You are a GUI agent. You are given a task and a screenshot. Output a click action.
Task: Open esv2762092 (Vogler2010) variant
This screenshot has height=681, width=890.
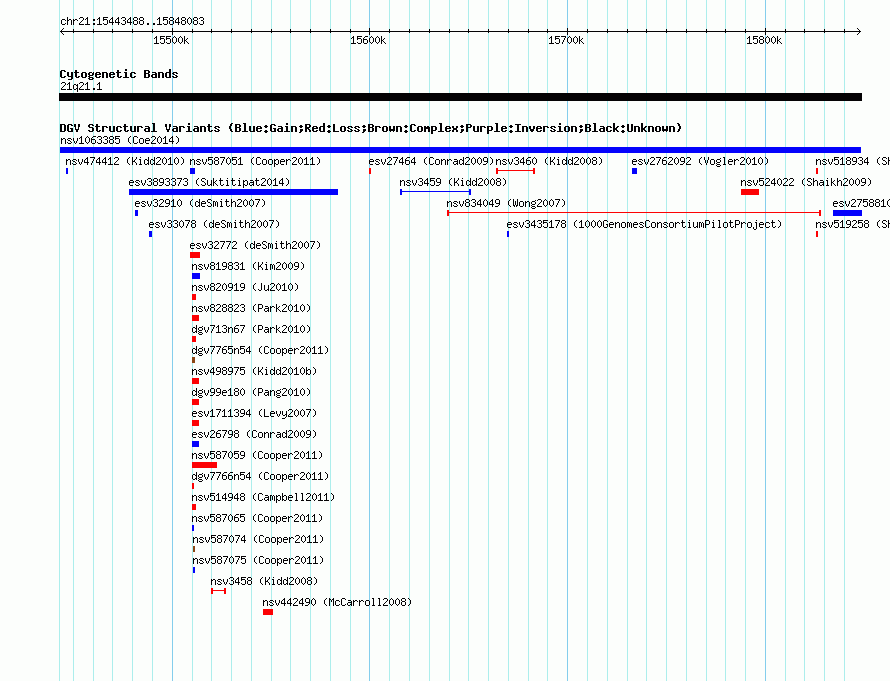(x=700, y=161)
